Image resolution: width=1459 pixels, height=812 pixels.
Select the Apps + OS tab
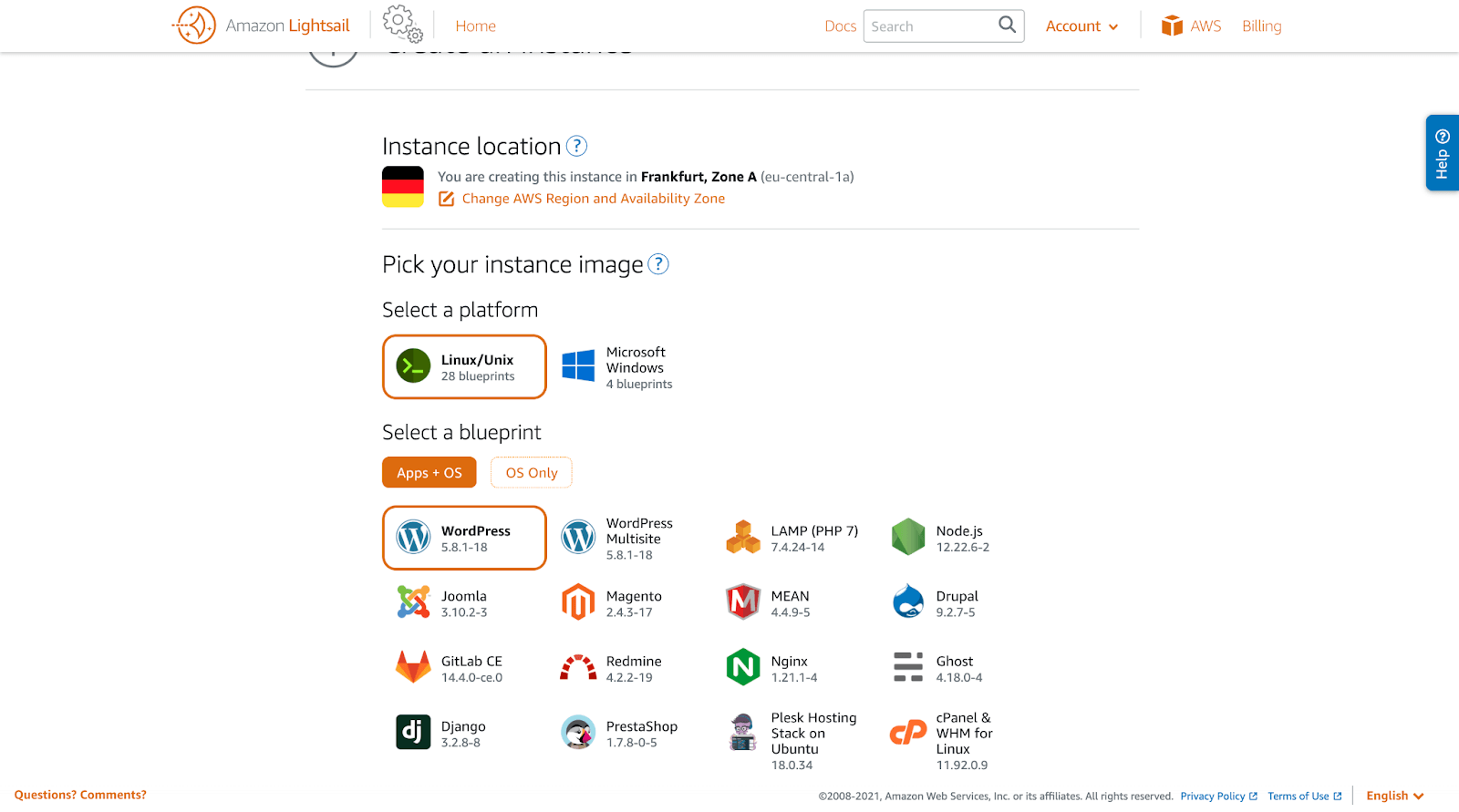pyautogui.click(x=429, y=473)
